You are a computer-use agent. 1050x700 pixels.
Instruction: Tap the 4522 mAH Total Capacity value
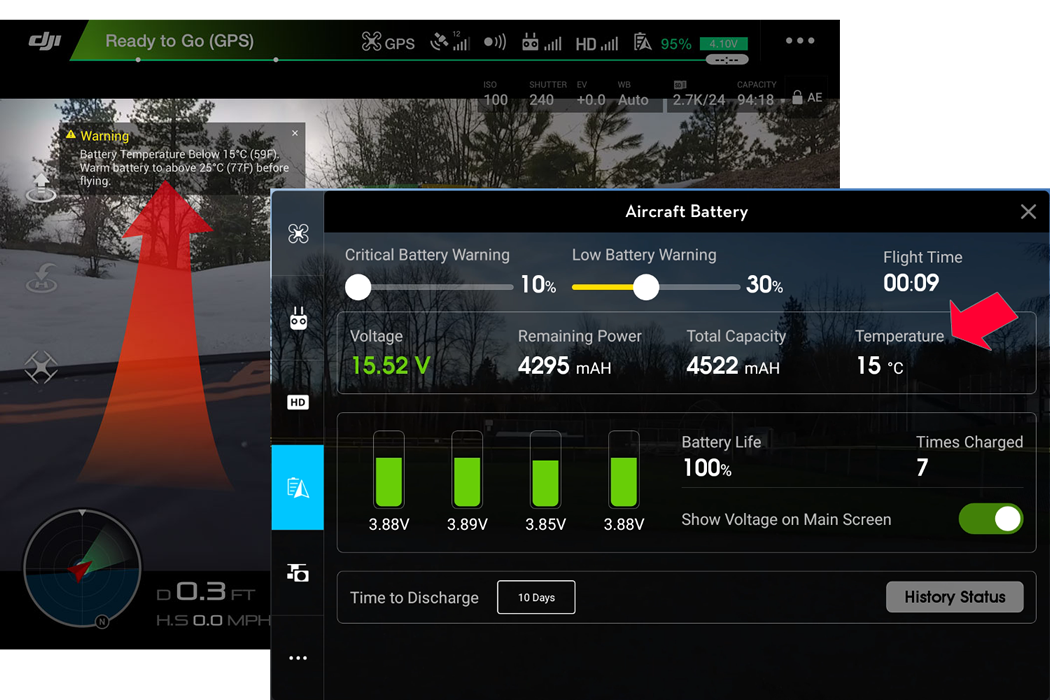click(x=733, y=366)
